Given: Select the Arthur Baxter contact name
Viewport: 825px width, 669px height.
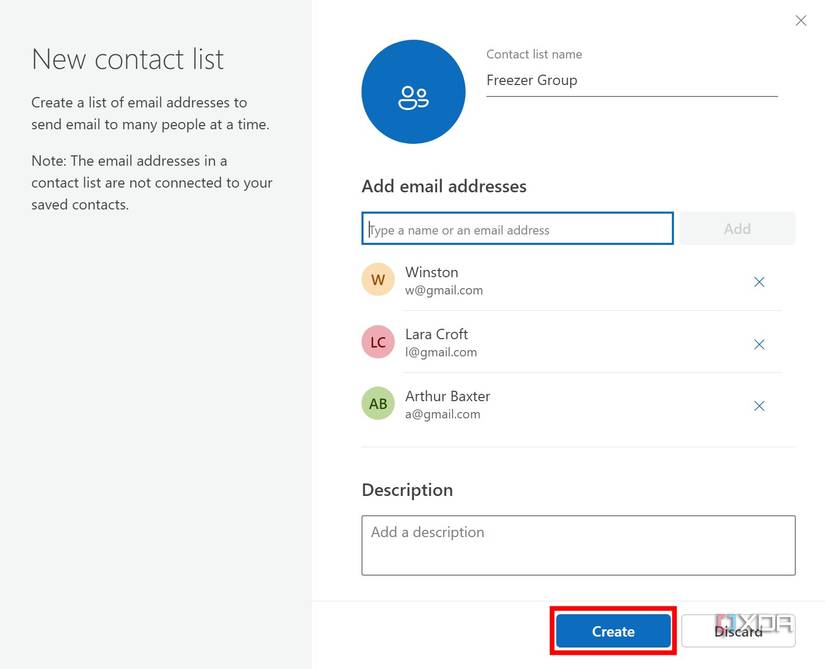Looking at the screenshot, I should (x=447, y=396).
